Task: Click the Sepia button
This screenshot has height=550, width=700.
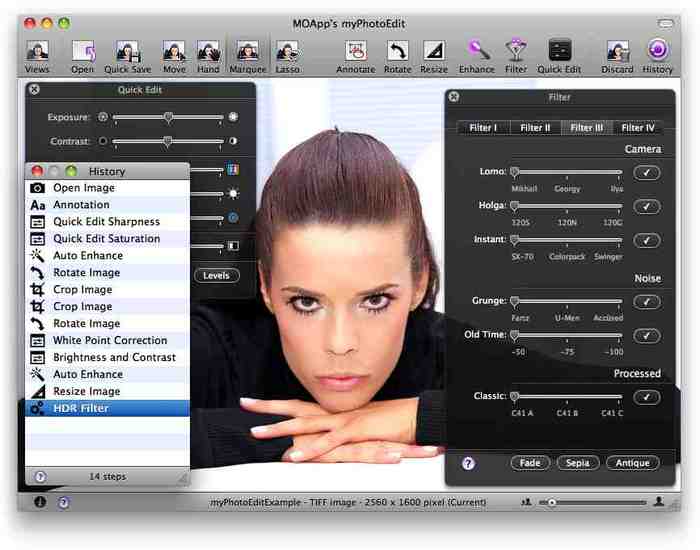Action: [578, 463]
